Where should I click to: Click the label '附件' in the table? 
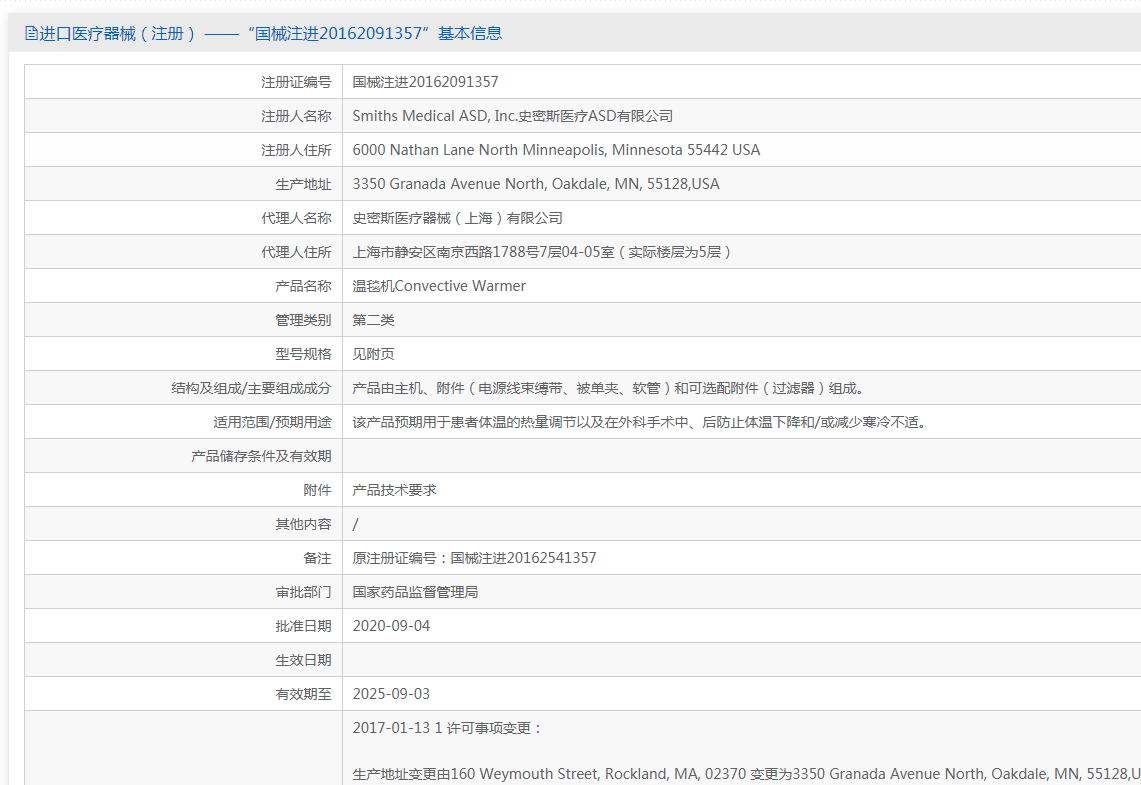(x=317, y=490)
